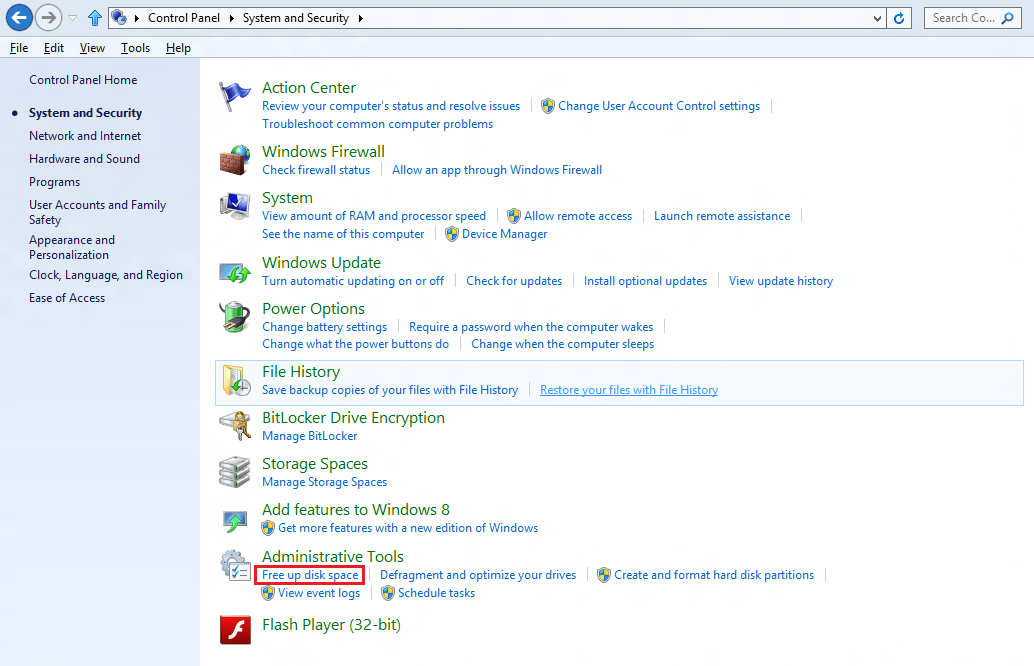Click Check for updates link
Screen dimensions: 1034x666
514,281
